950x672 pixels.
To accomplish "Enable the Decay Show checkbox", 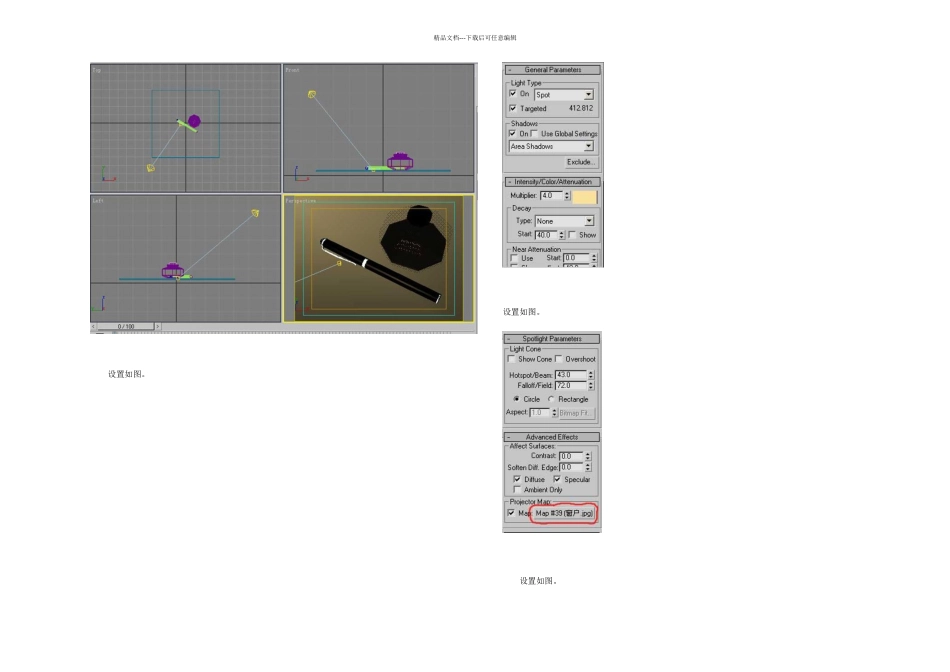I will click(x=572, y=235).
